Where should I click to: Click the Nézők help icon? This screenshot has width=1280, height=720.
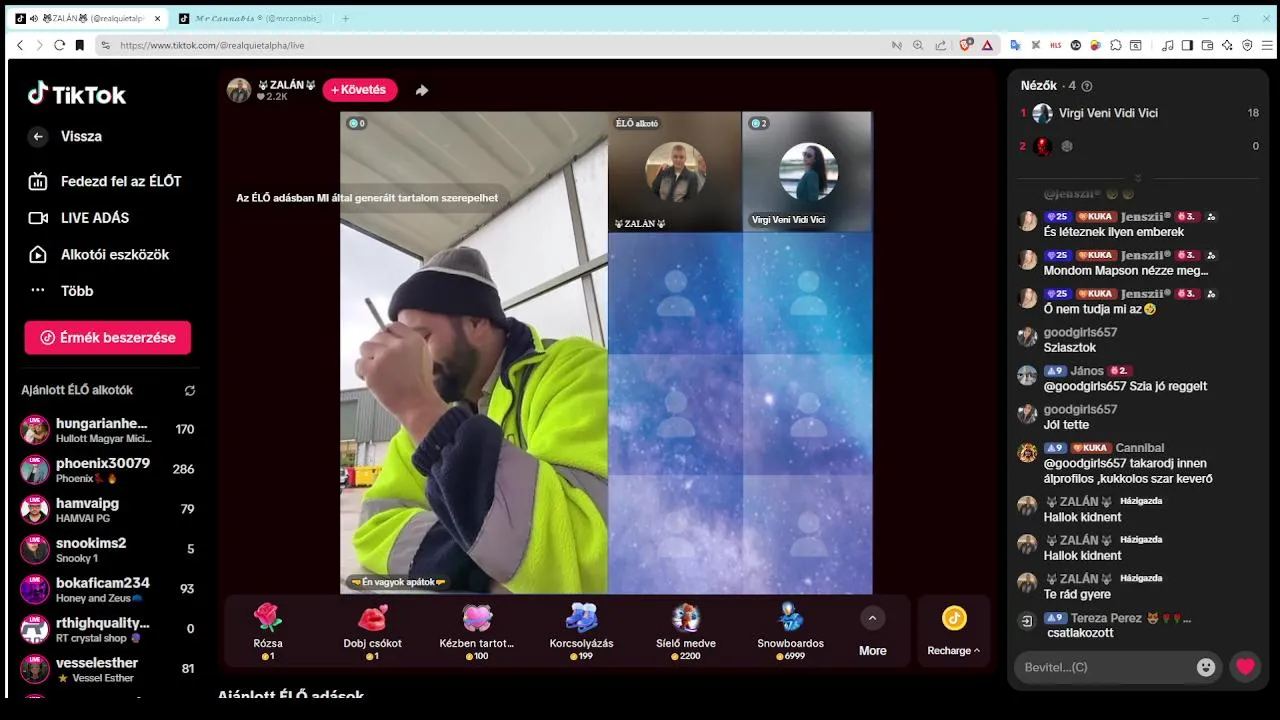click(1087, 86)
